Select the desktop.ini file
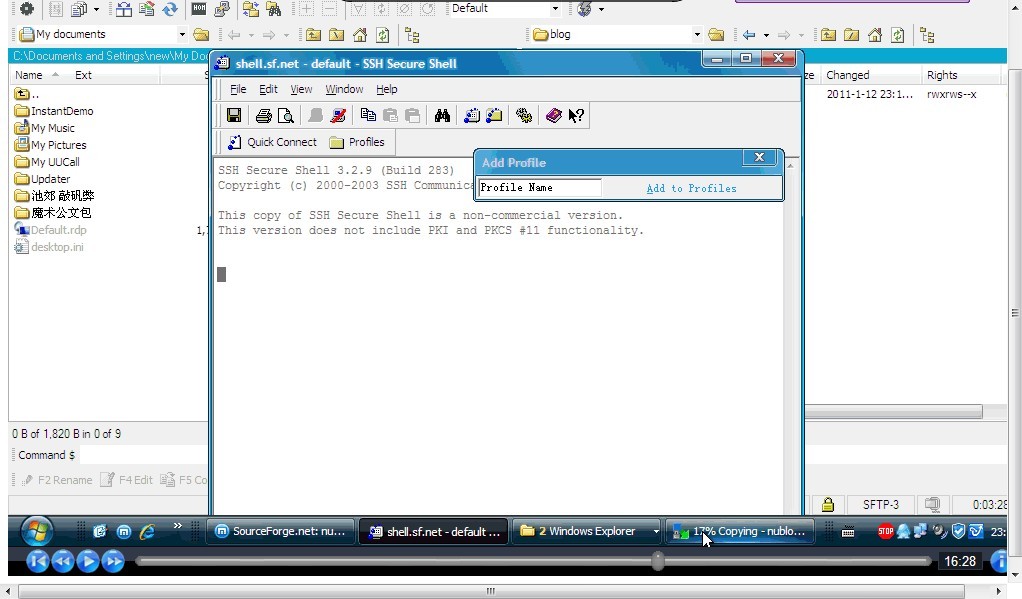 (x=49, y=246)
